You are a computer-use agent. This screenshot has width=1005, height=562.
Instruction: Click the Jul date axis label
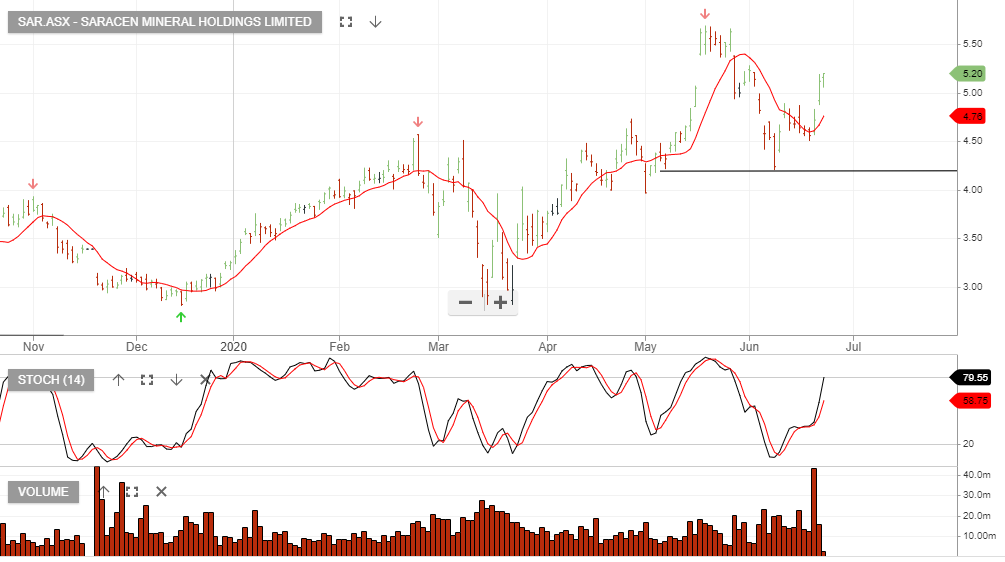[x=853, y=347]
